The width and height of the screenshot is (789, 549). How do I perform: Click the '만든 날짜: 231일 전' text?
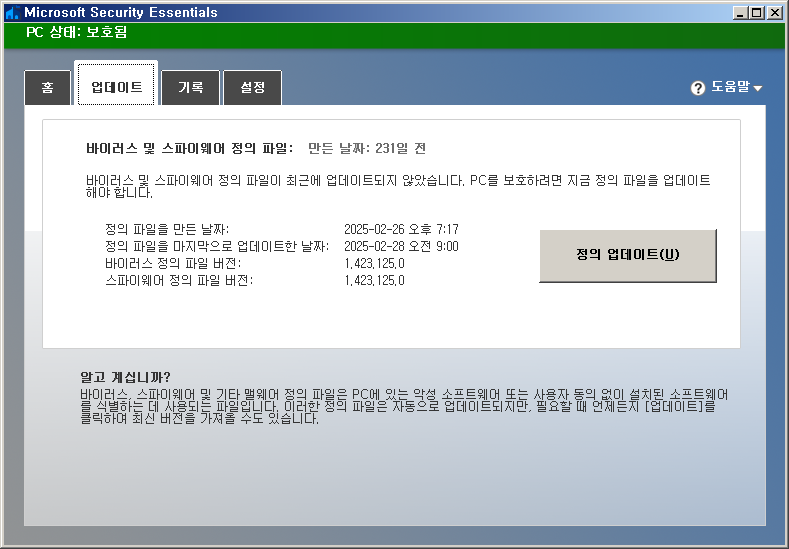click(367, 148)
